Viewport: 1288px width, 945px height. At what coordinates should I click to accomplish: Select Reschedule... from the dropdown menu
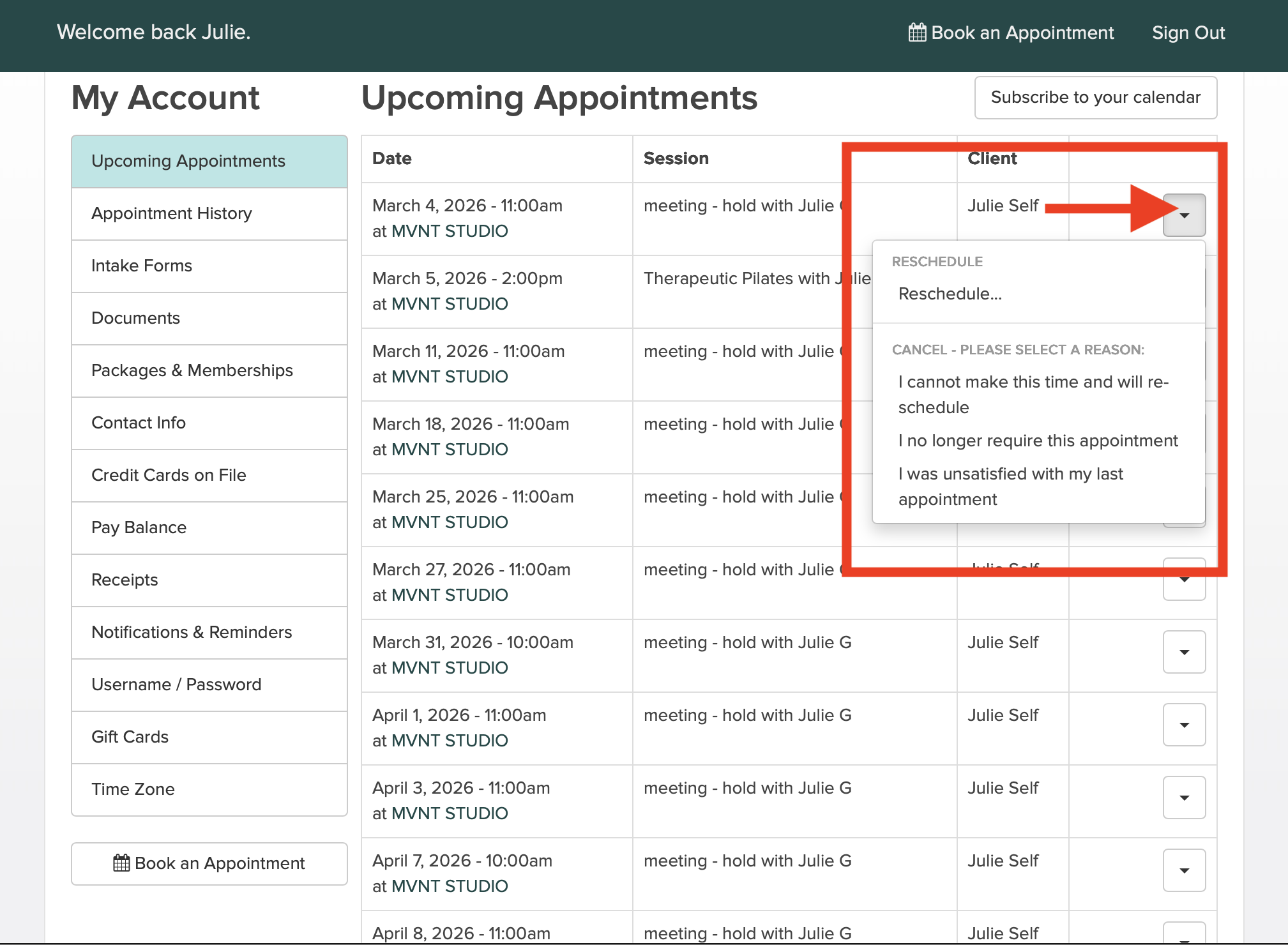tap(950, 294)
